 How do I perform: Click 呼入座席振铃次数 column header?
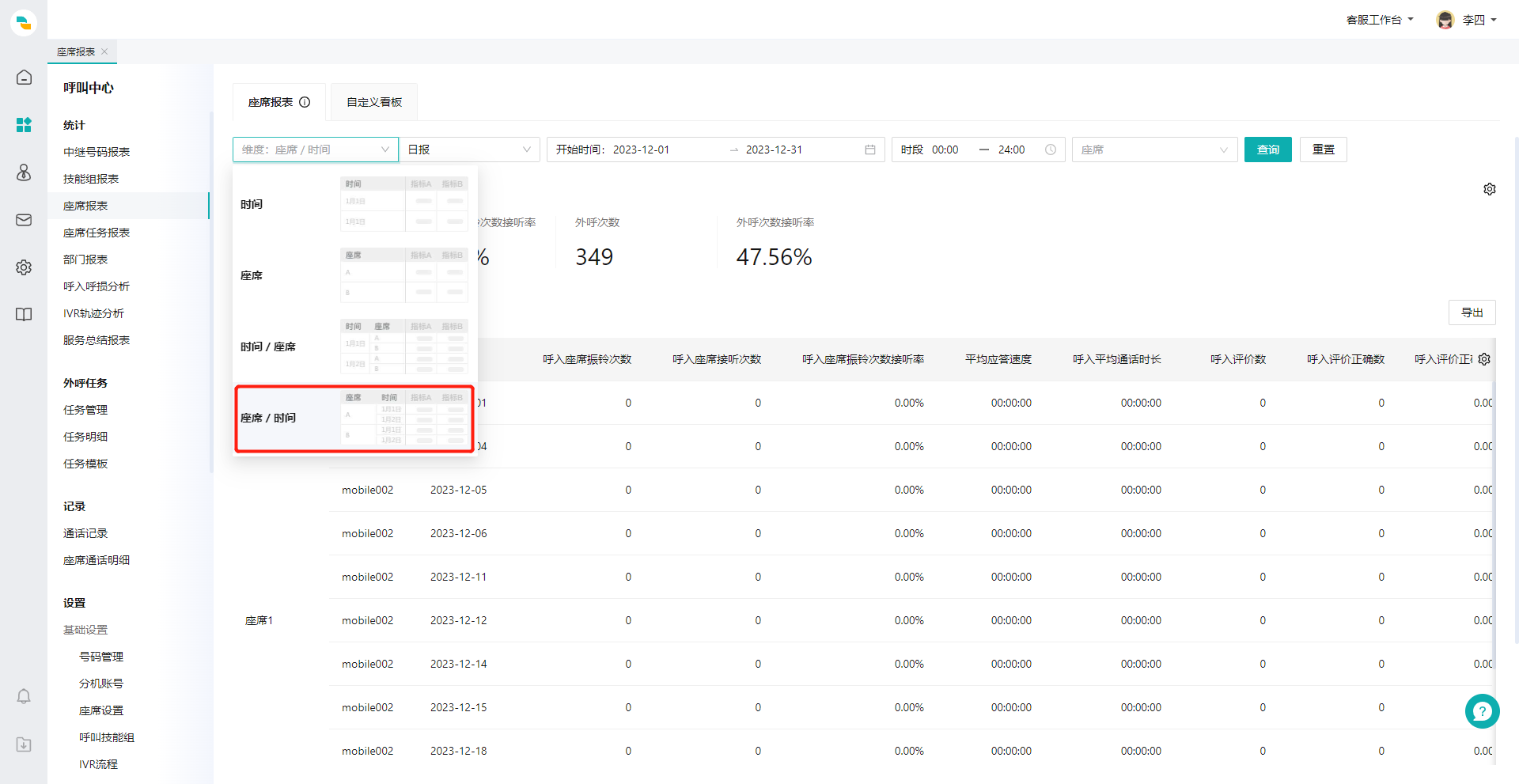tap(587, 359)
